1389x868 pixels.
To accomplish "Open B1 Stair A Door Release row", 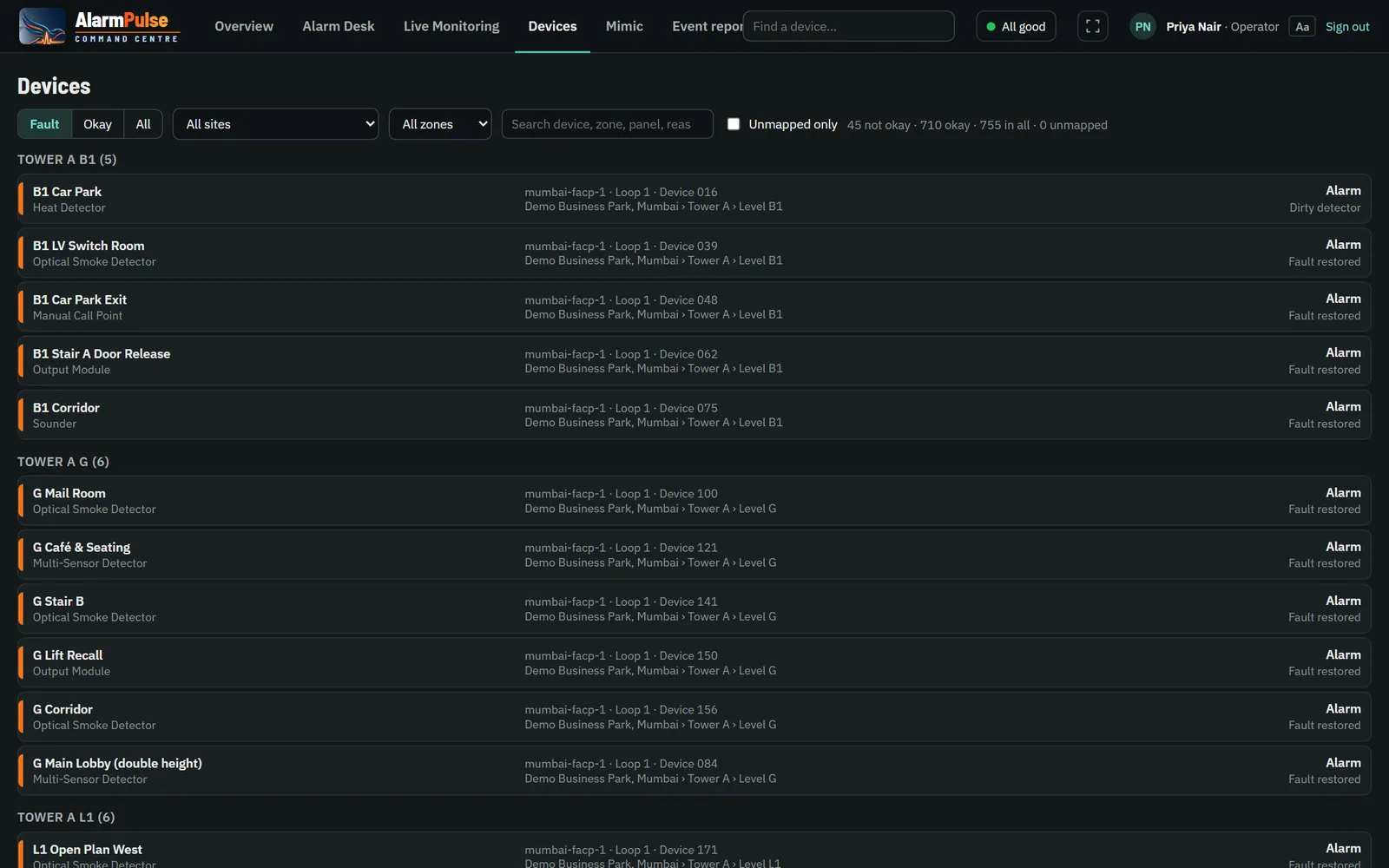I will point(694,360).
